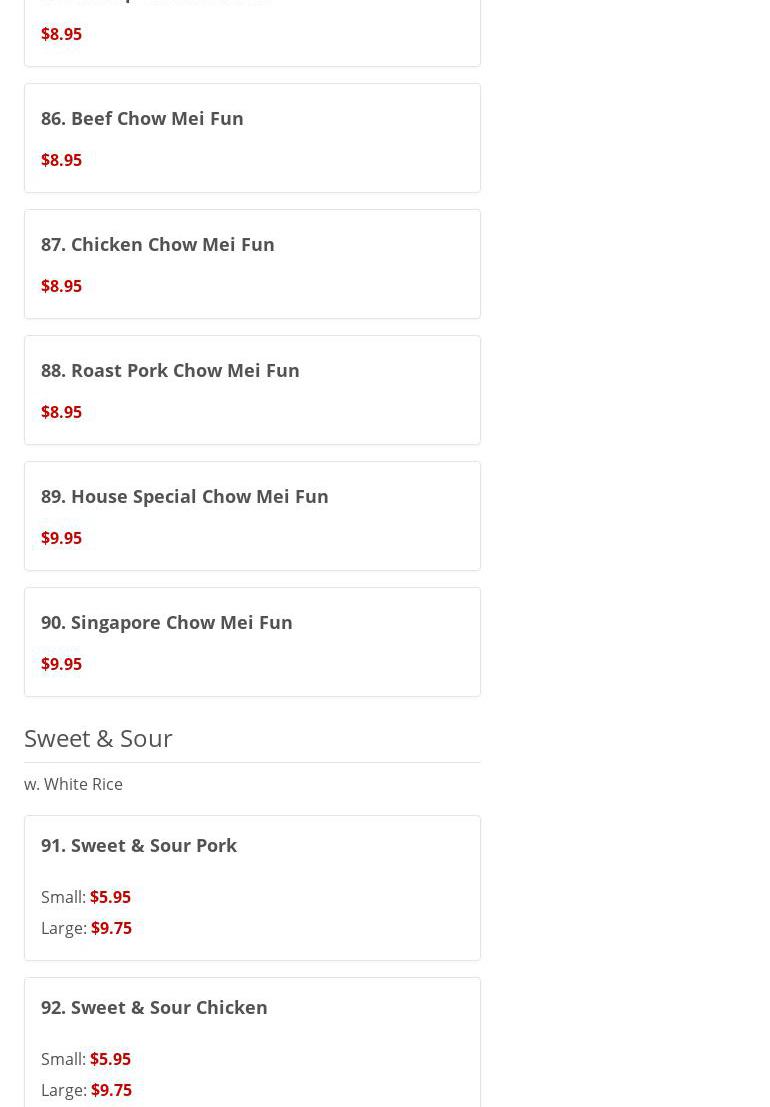Pick the Large $9.75 price for Sweet & Sour Chicken
770x1107 pixels.
[111, 1090]
